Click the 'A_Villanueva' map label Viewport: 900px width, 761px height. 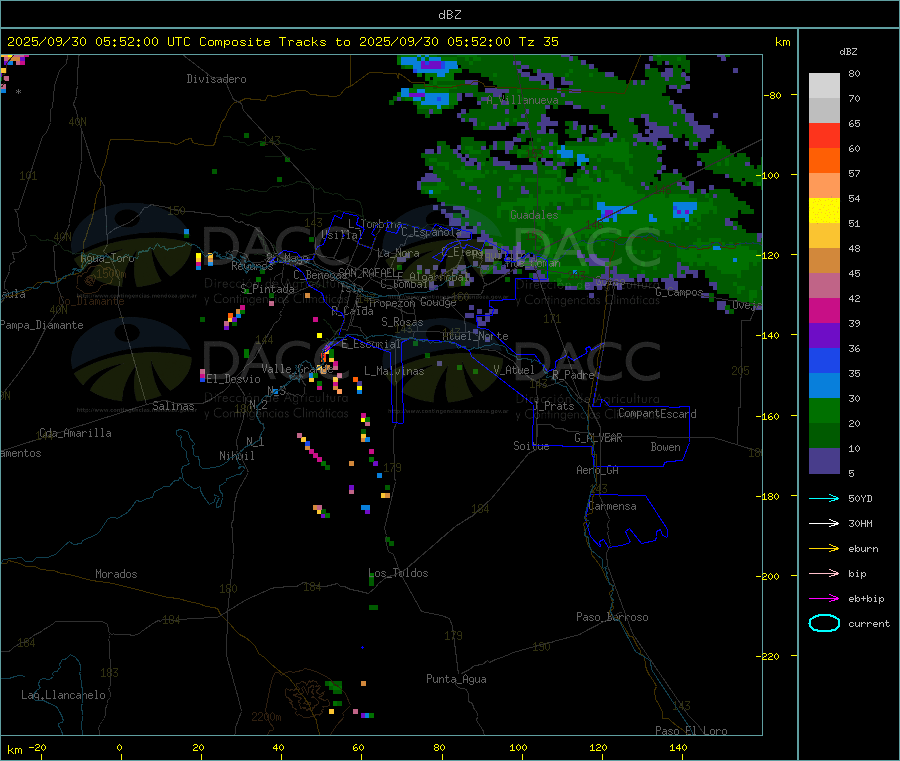pos(522,100)
